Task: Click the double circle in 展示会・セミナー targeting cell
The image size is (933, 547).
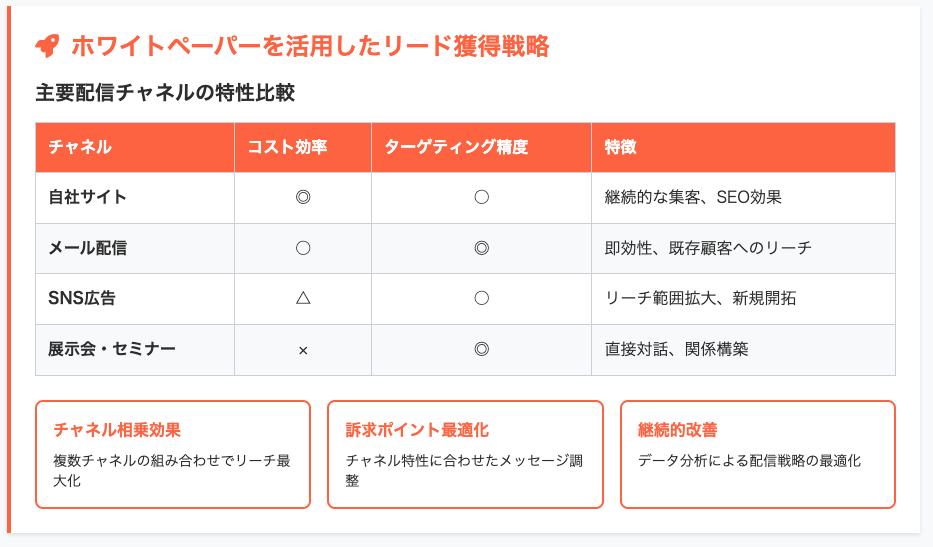Action: (x=481, y=349)
